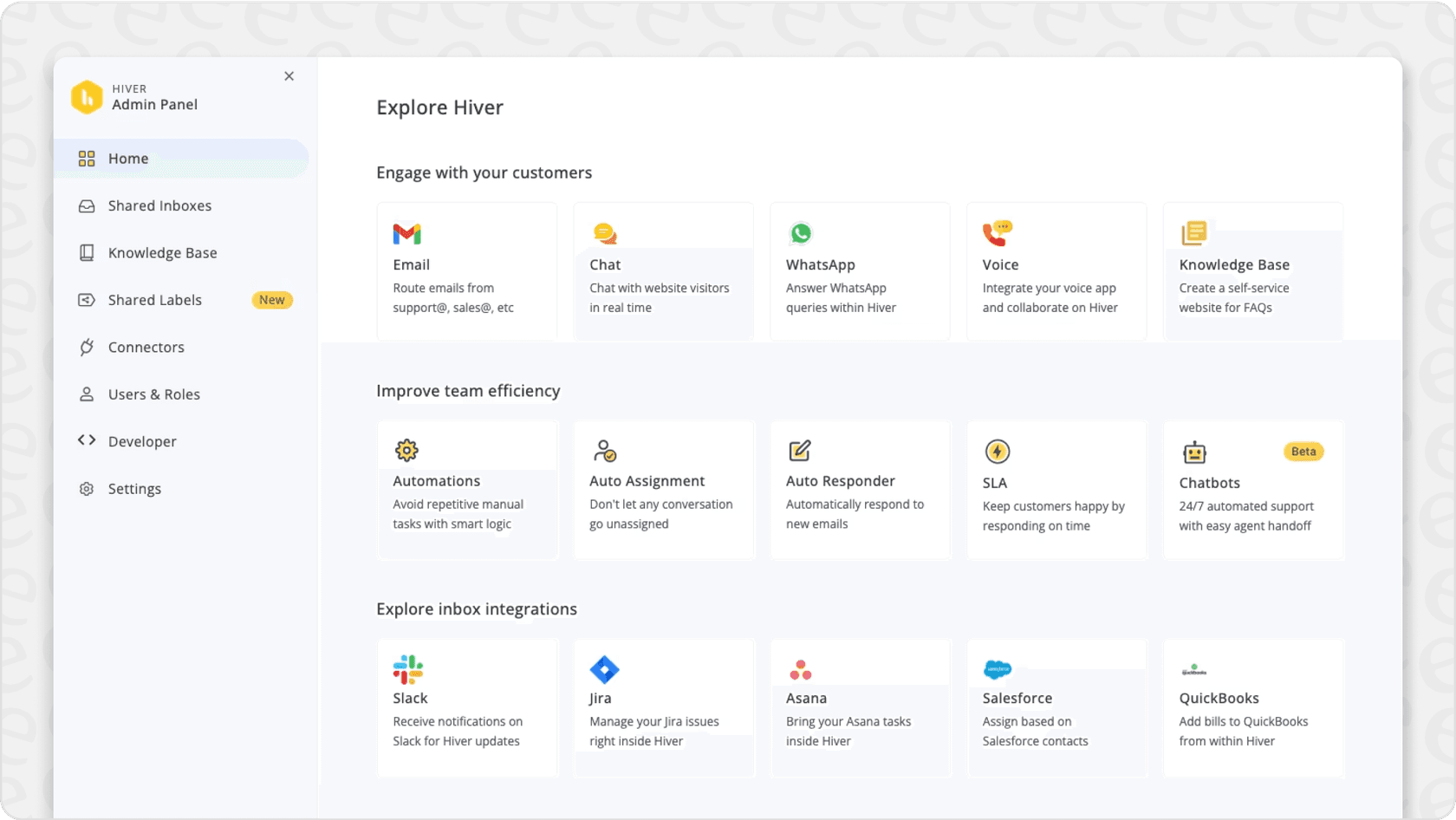Select the WhatsApp card title

pos(821,265)
